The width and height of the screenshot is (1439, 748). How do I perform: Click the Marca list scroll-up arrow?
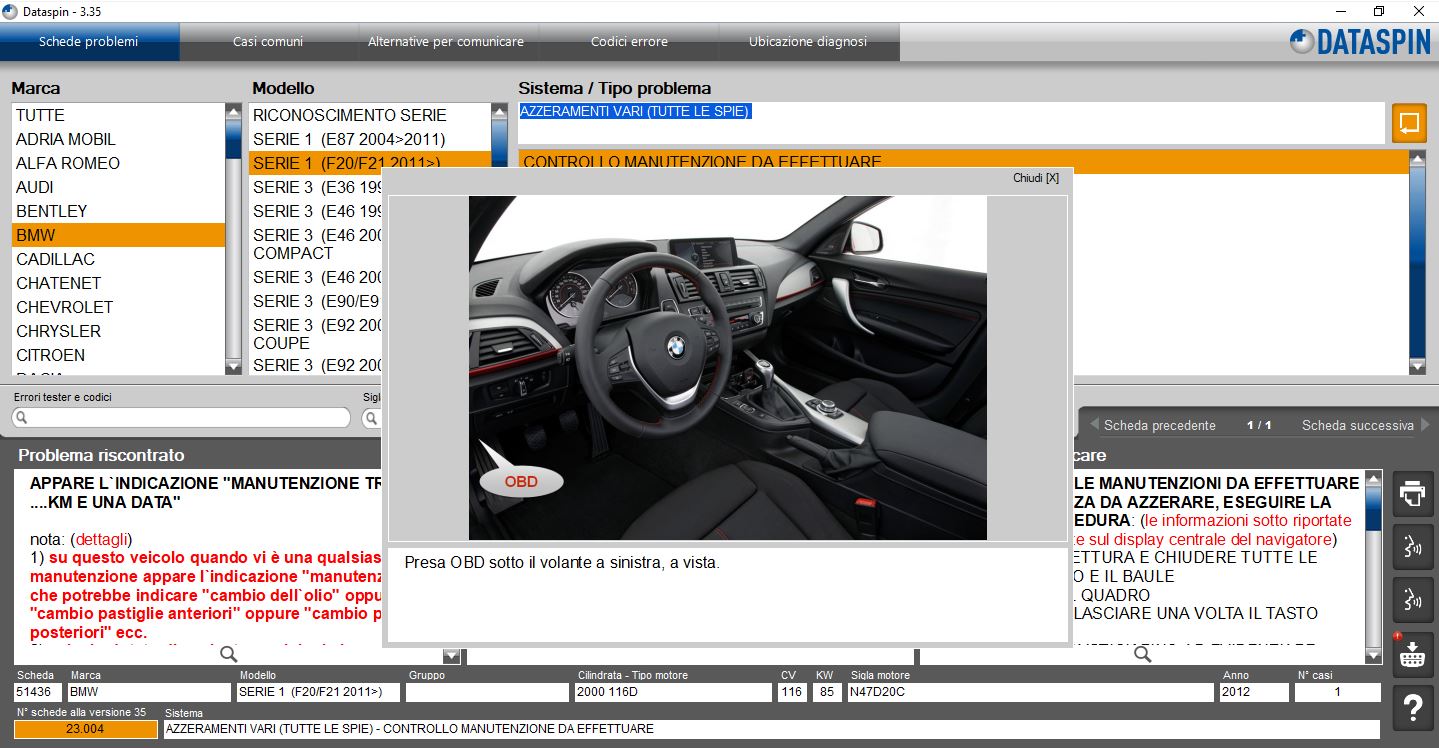[234, 112]
